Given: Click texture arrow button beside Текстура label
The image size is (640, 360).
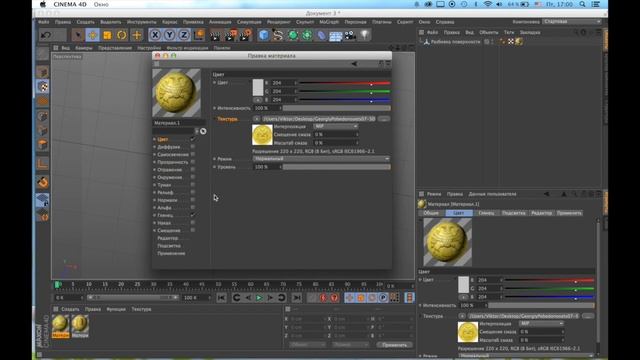Looking at the screenshot, I should [x=256, y=119].
